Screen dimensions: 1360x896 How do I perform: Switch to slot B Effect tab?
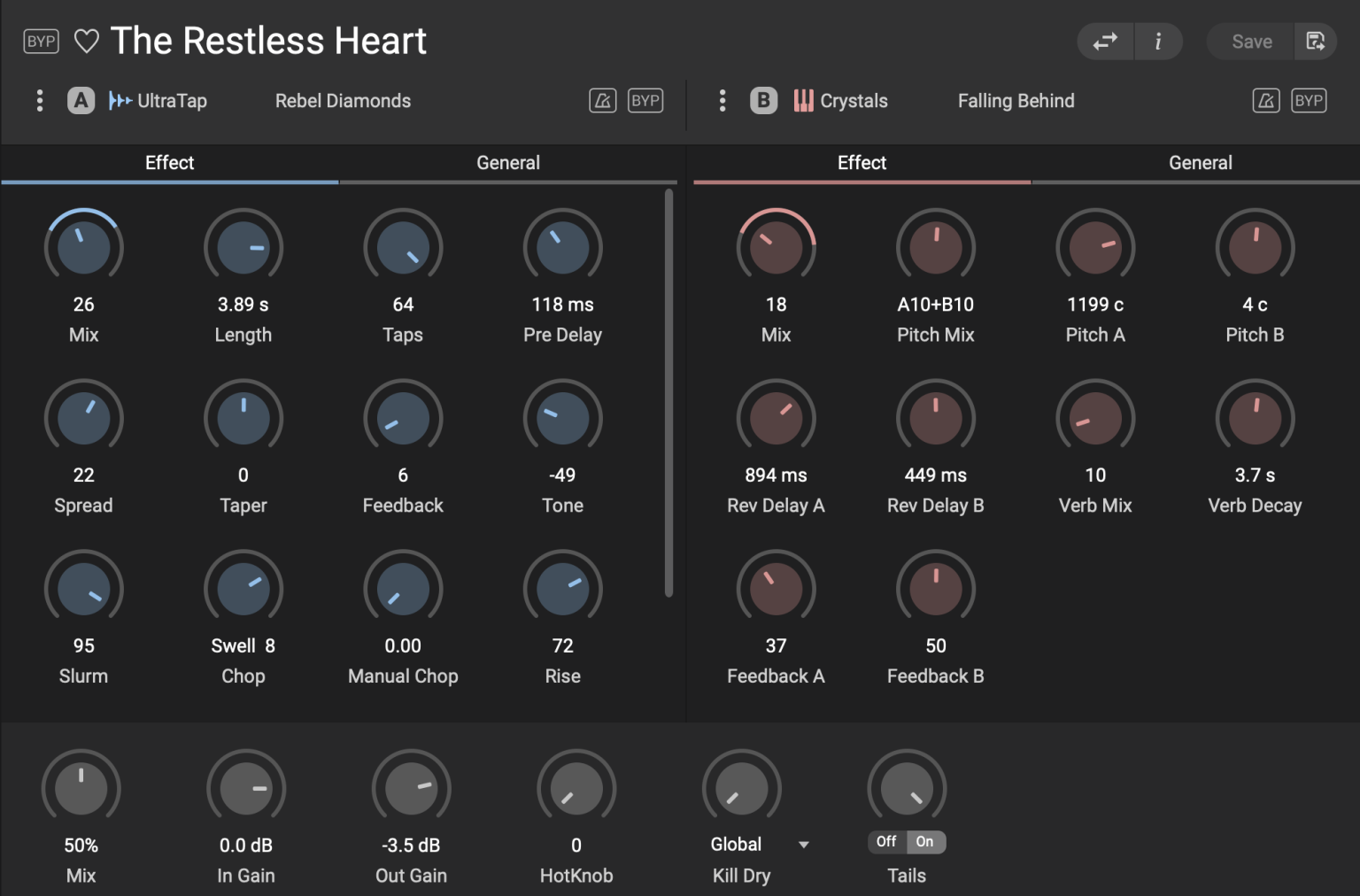pos(862,164)
